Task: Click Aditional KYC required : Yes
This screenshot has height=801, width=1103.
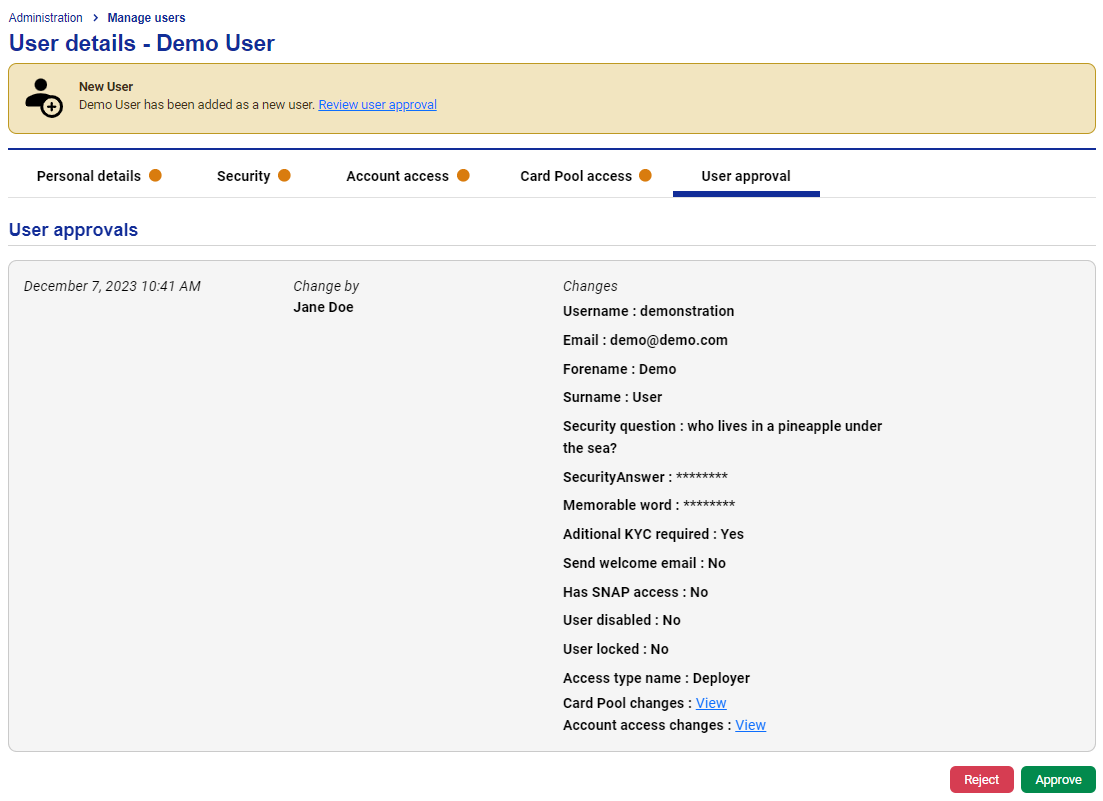Action: (x=653, y=534)
